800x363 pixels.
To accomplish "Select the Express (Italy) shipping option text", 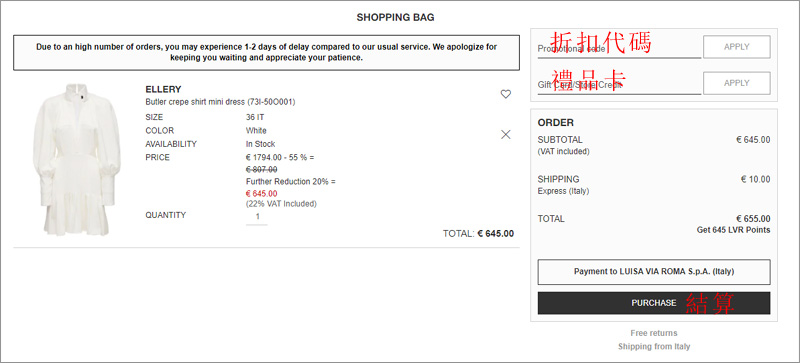I will point(563,191).
